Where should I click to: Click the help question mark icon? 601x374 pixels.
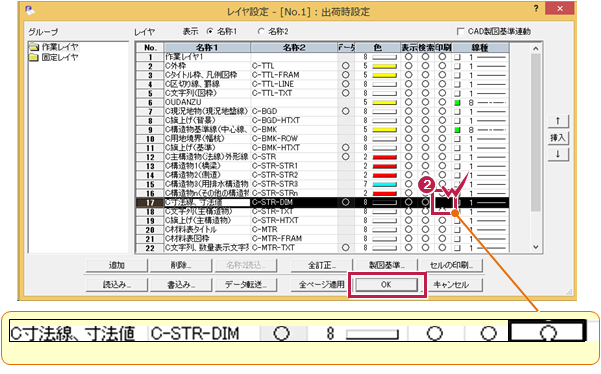point(536,8)
